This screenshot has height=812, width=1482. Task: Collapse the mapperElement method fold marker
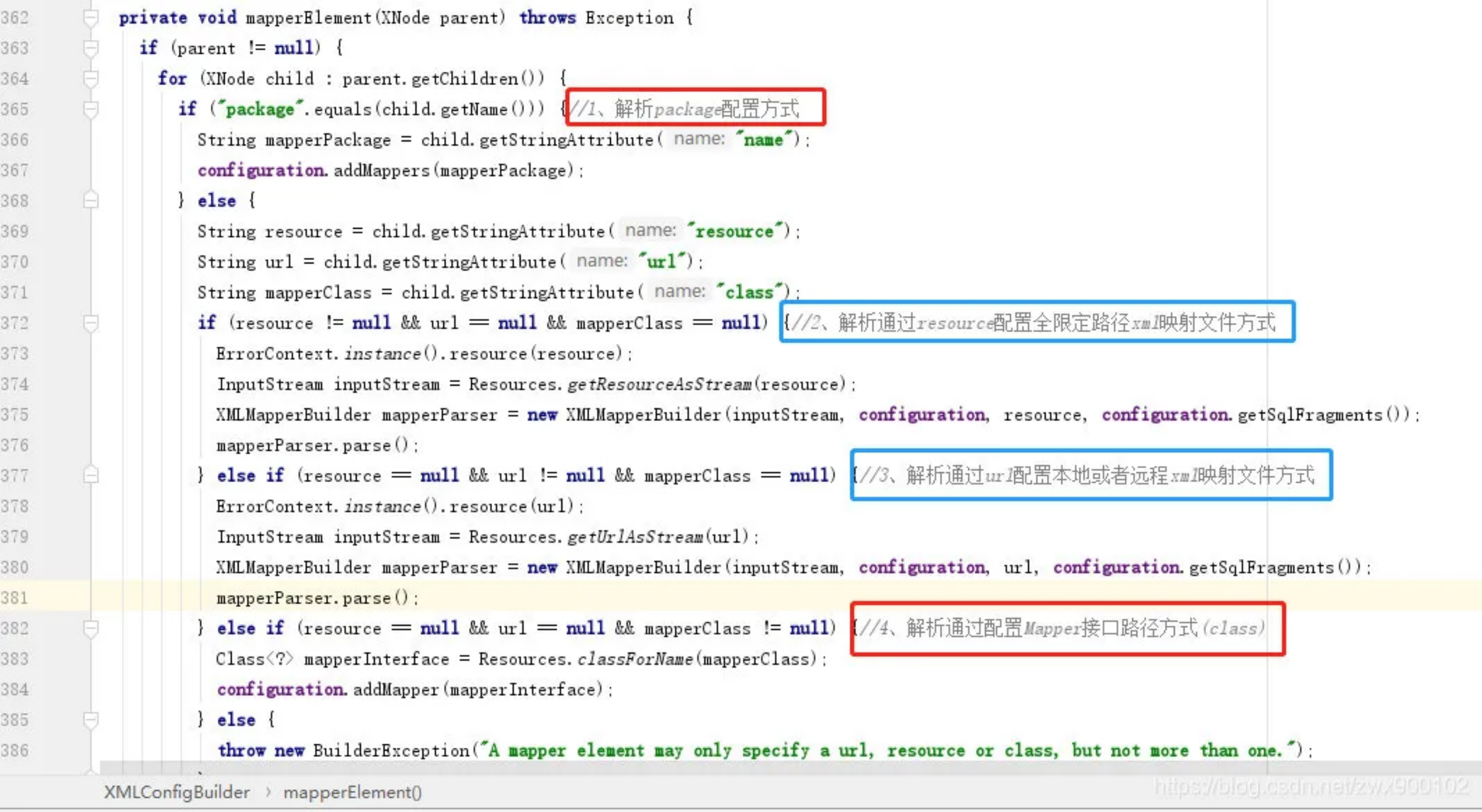click(x=91, y=17)
